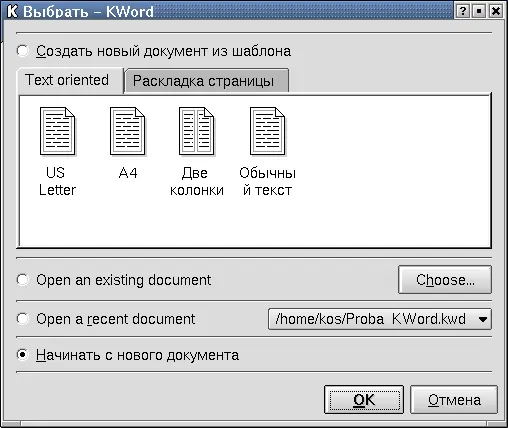Switch to the Раскладка страницы tab

click(x=206, y=81)
